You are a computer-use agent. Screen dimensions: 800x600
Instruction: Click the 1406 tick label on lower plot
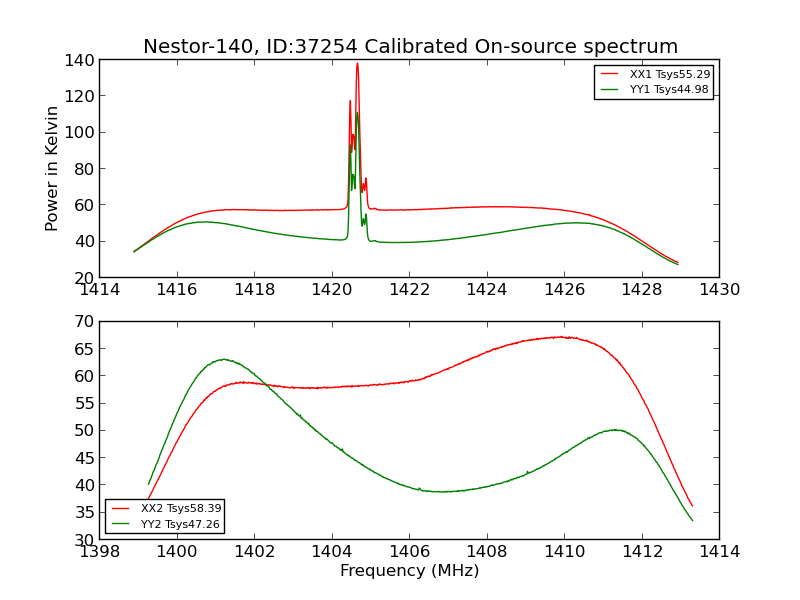[410, 551]
